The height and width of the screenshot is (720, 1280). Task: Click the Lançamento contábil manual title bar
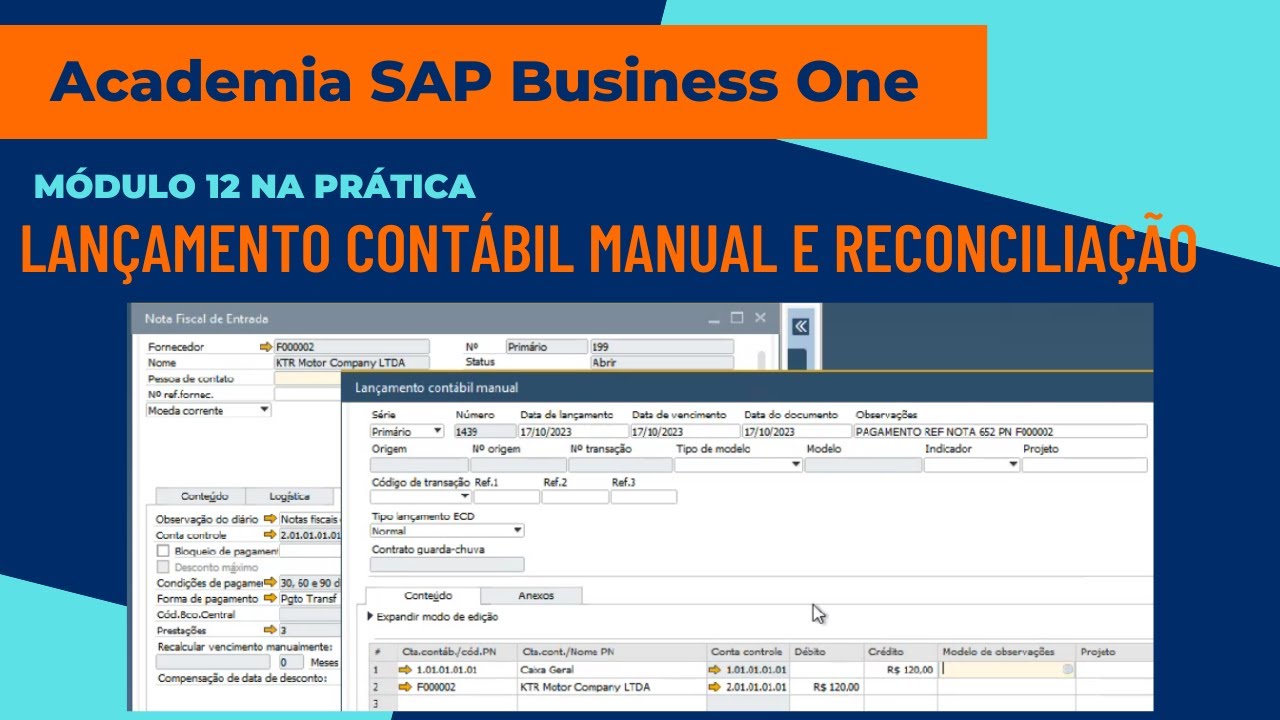[x=747, y=387]
